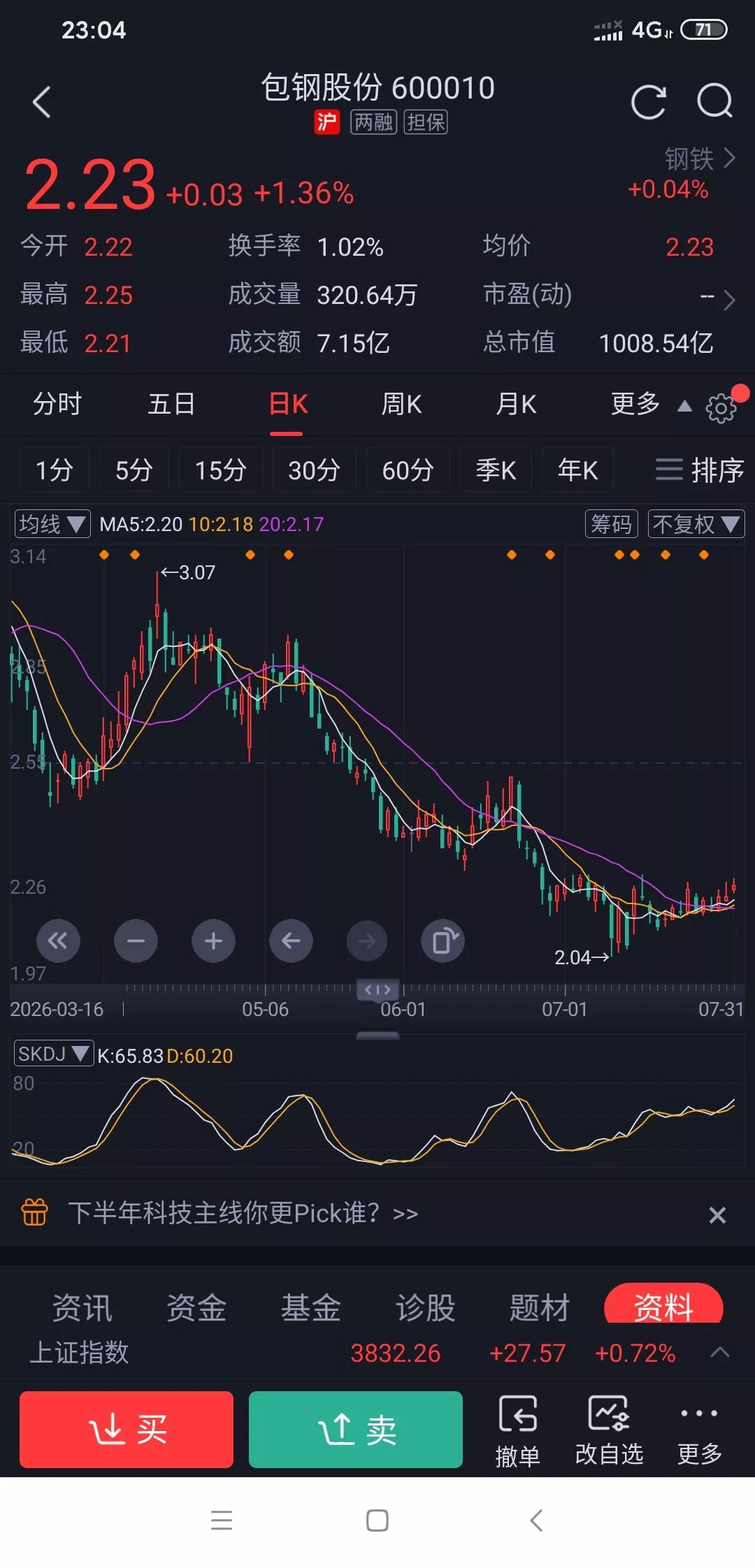
Task: Tap the red 买 buy button
Action: pyautogui.click(x=127, y=1429)
